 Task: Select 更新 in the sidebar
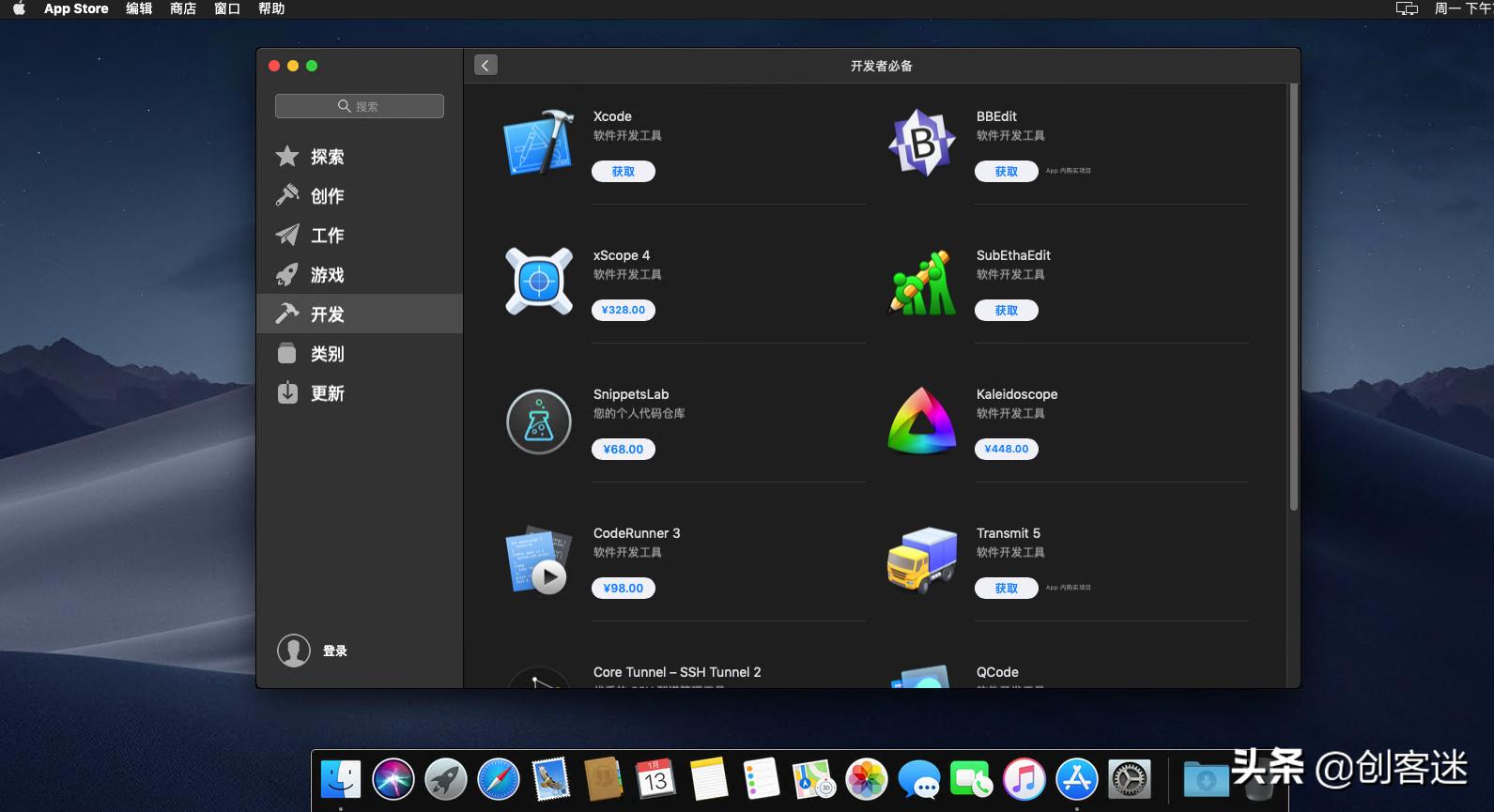tap(360, 393)
